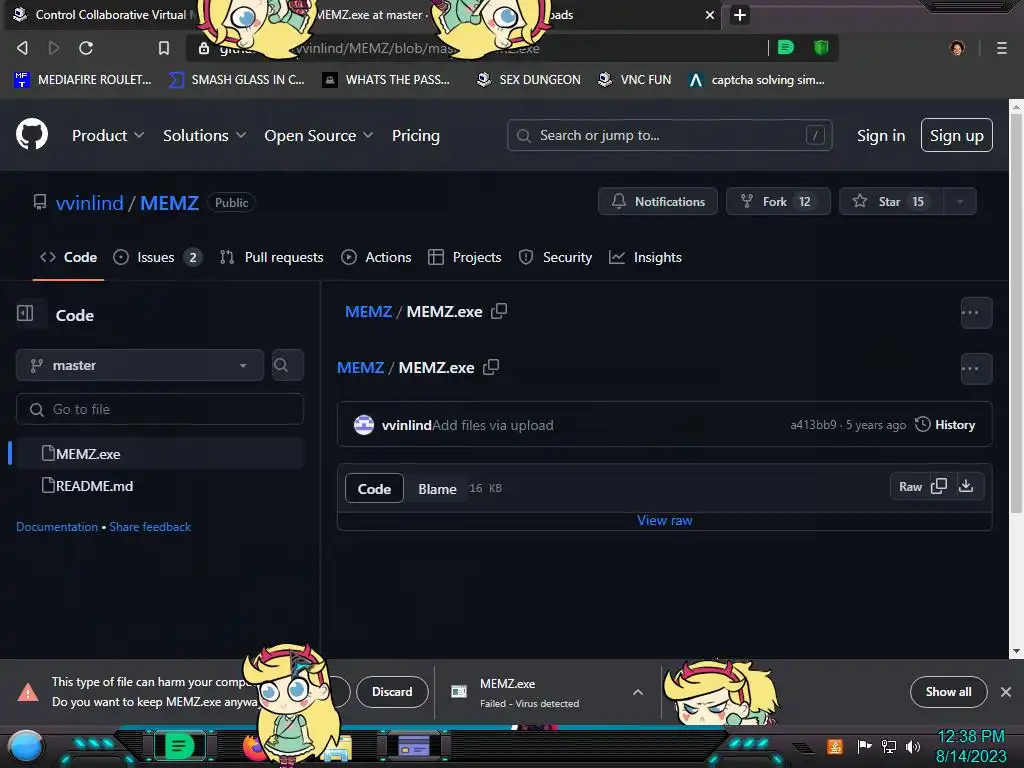Open MEDIAFIRE ROULET bookmark

click(82, 80)
